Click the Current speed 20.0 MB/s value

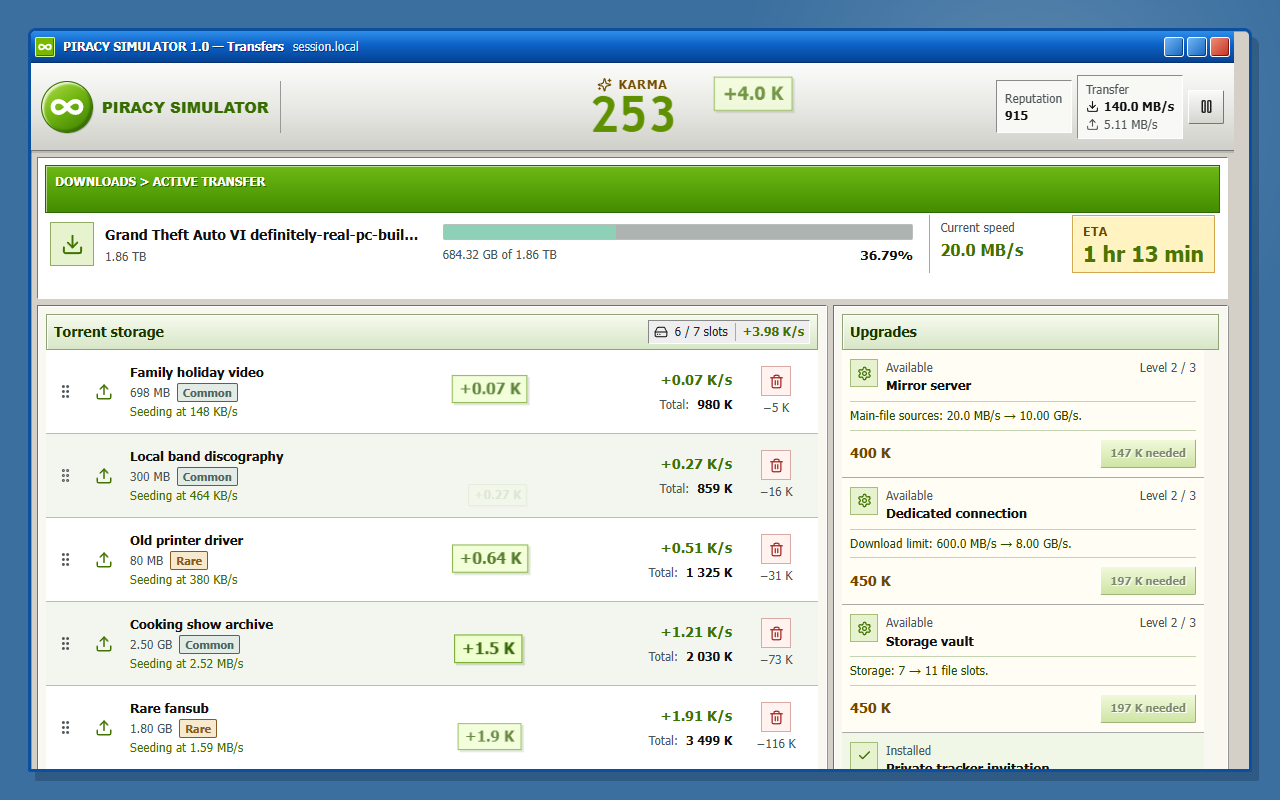pyautogui.click(x=982, y=250)
